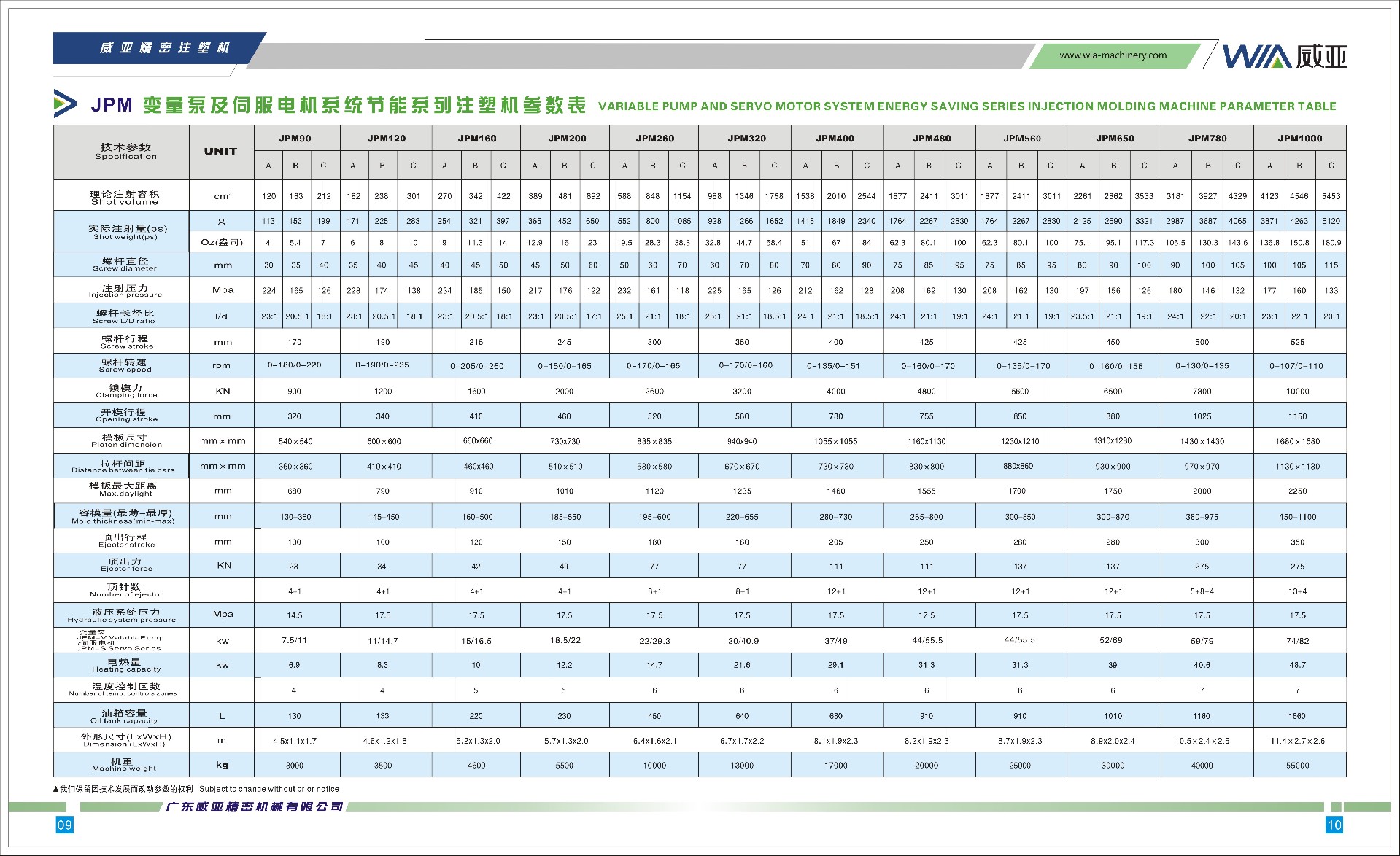Image resolution: width=1400 pixels, height=856 pixels.
Task: Click the Ejector force row label
Action: point(125,565)
